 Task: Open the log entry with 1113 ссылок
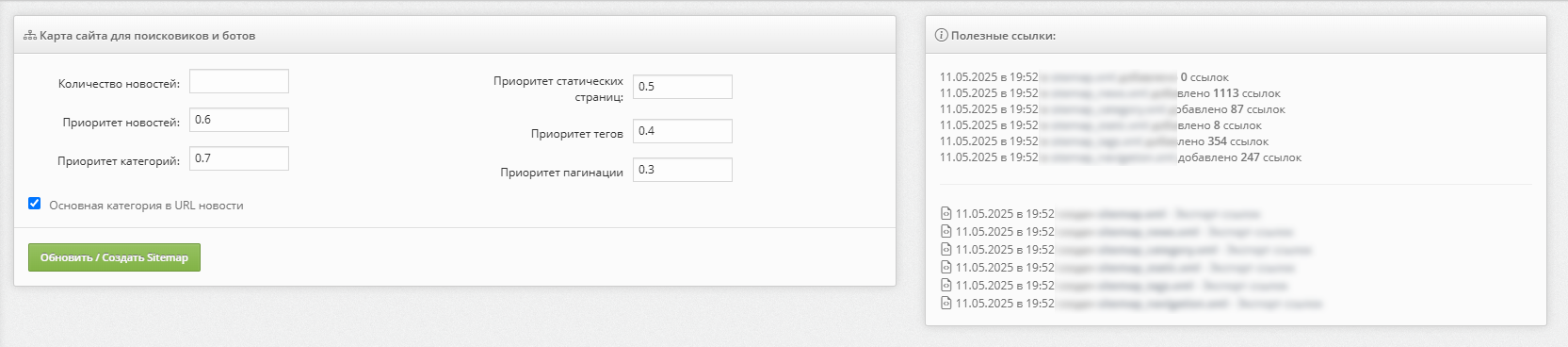(1110, 93)
